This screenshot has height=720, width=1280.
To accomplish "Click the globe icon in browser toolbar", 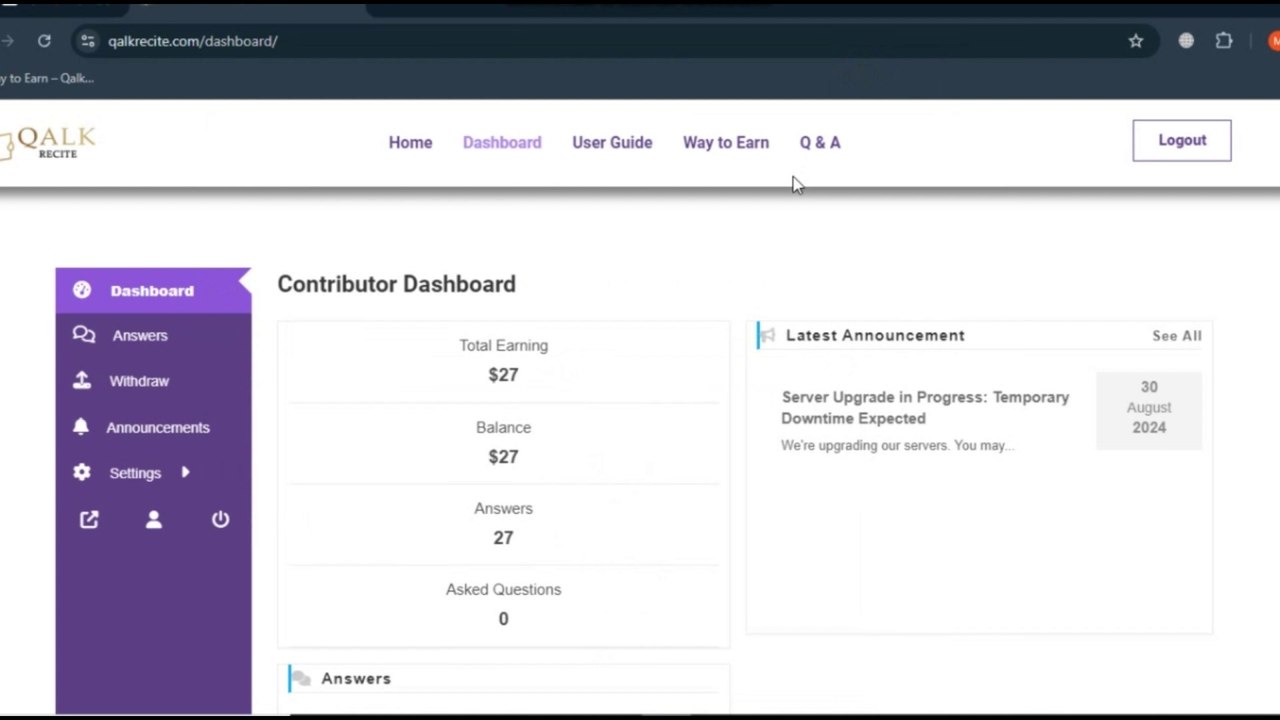I will tap(1186, 41).
